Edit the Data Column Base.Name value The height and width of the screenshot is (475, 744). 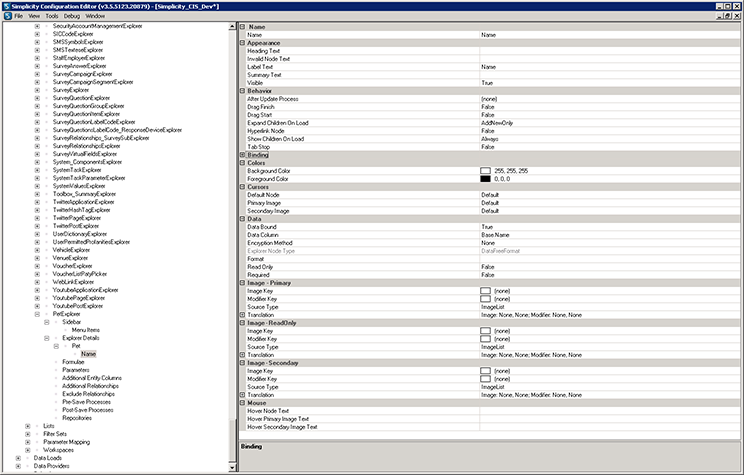click(610, 235)
